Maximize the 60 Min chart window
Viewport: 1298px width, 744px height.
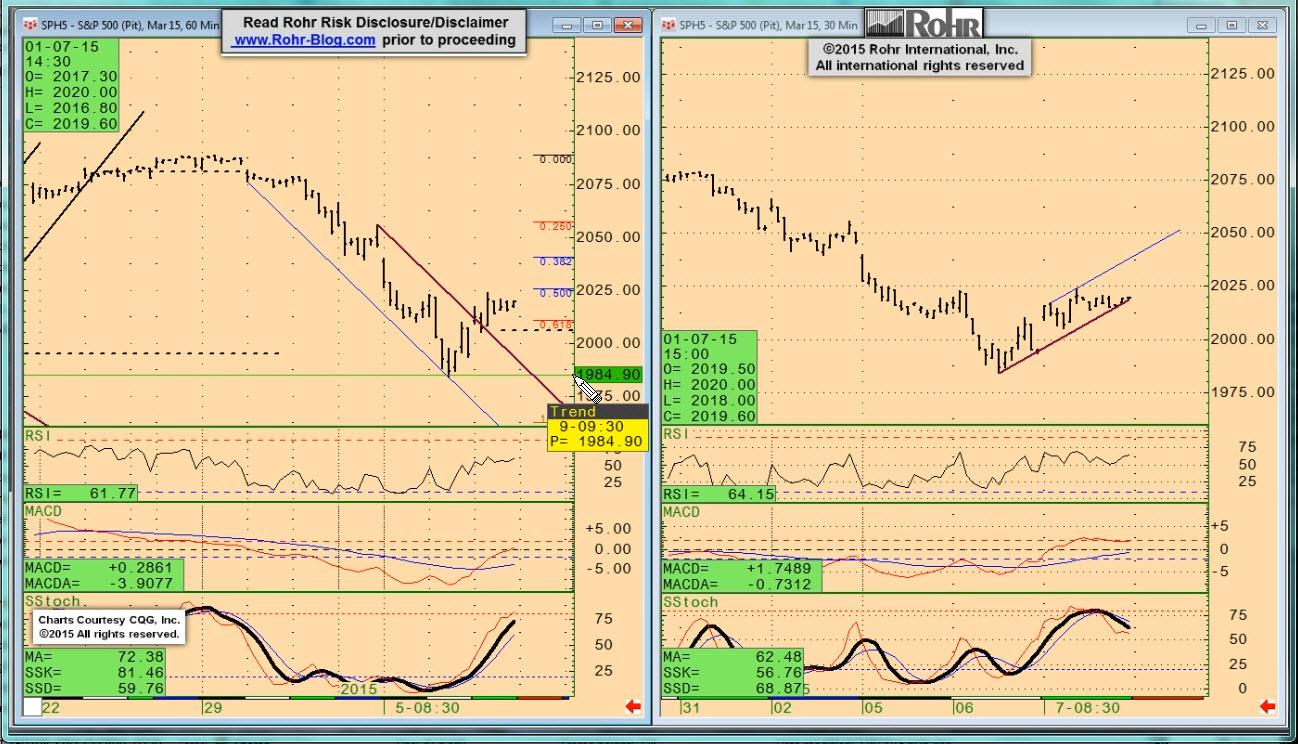[x=598, y=25]
